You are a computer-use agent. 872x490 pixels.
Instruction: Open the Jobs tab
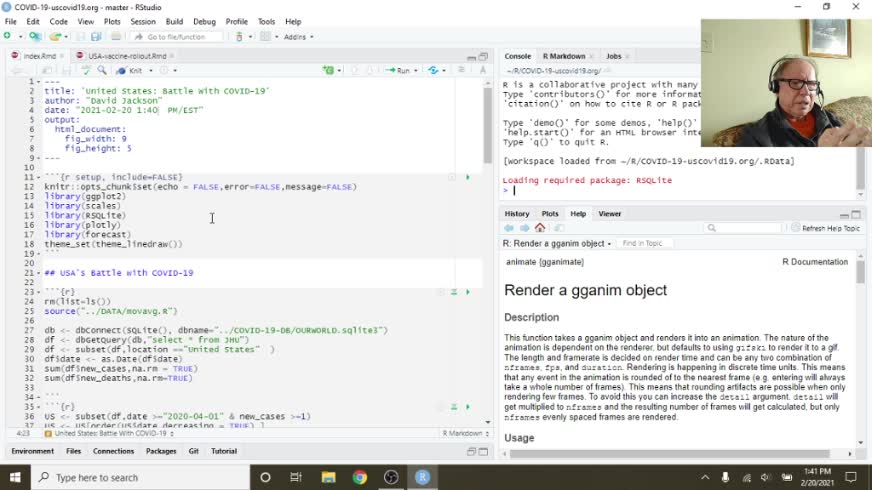(x=613, y=56)
